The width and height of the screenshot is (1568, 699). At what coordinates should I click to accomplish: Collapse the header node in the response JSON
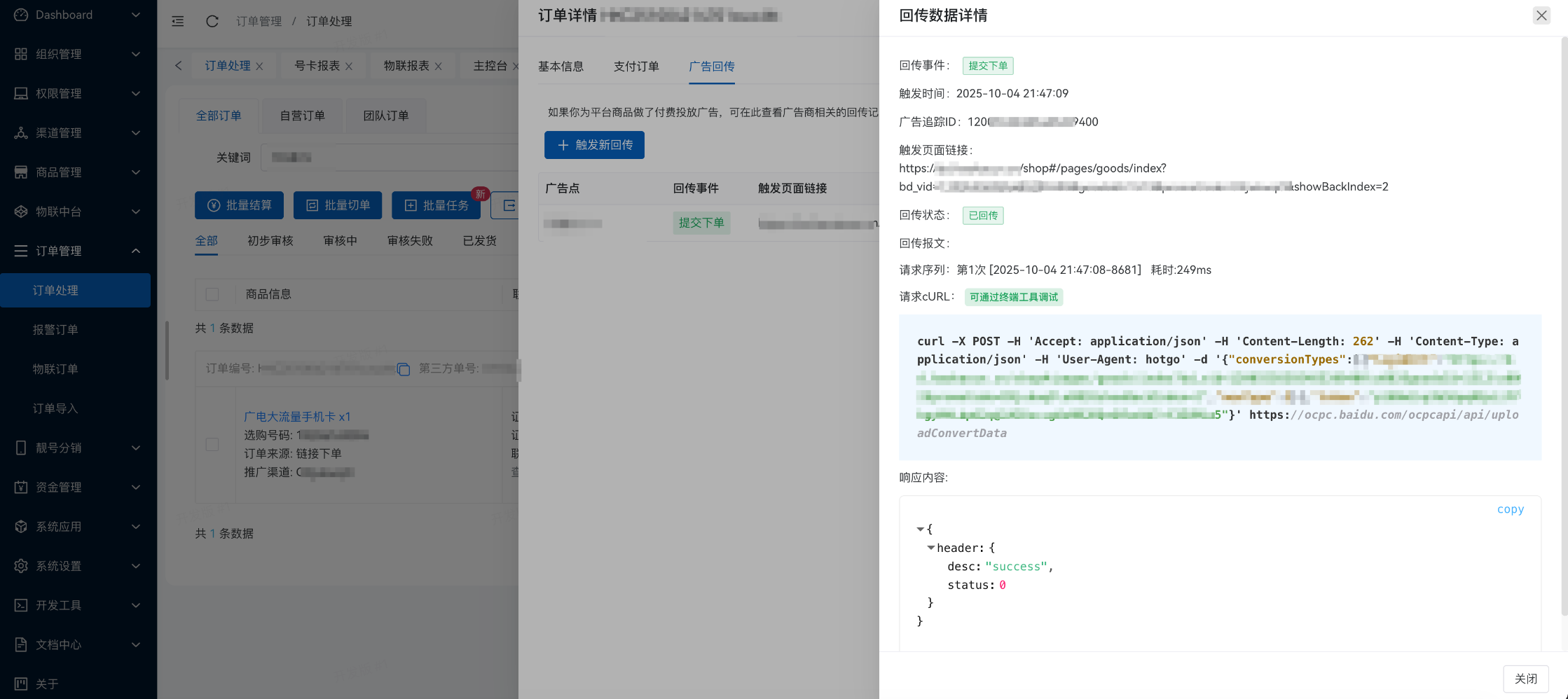[931, 548]
